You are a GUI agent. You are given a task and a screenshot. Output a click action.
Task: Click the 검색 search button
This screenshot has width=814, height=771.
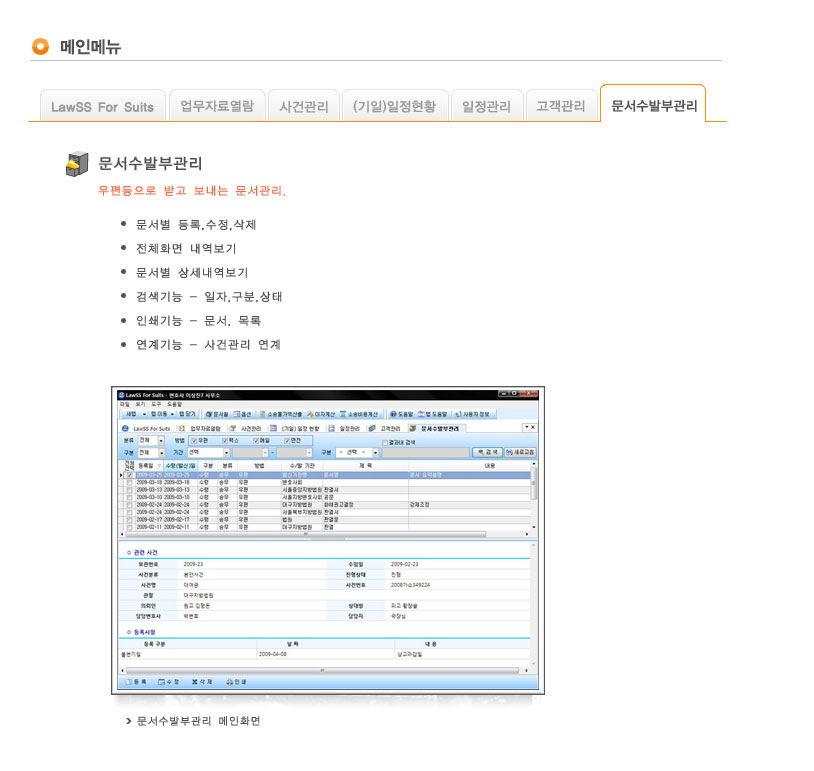click(487, 452)
